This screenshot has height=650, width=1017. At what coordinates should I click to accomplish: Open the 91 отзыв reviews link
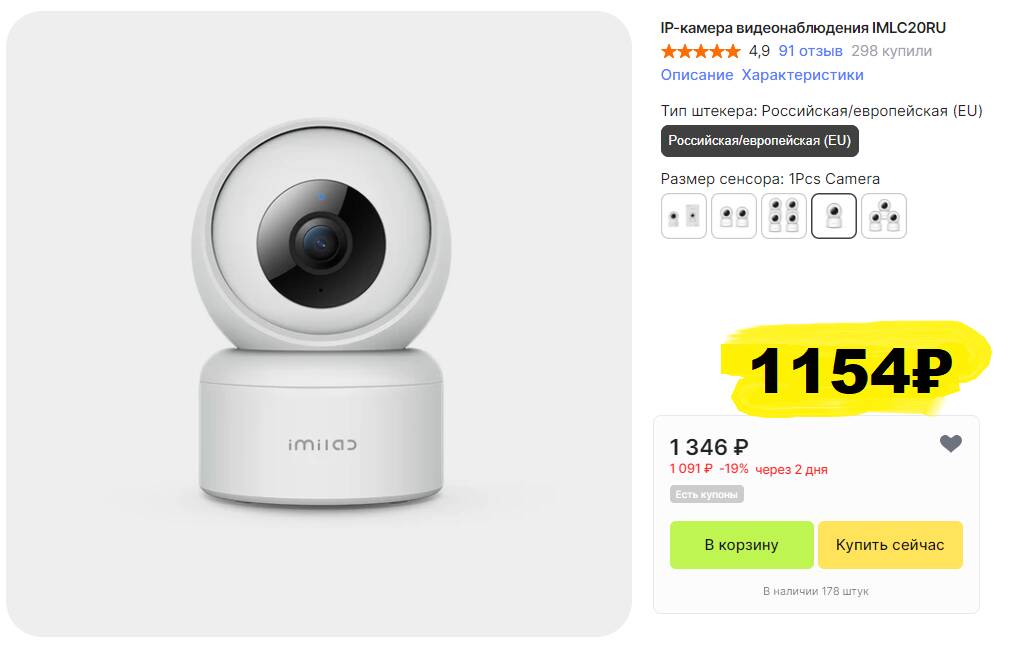click(810, 51)
